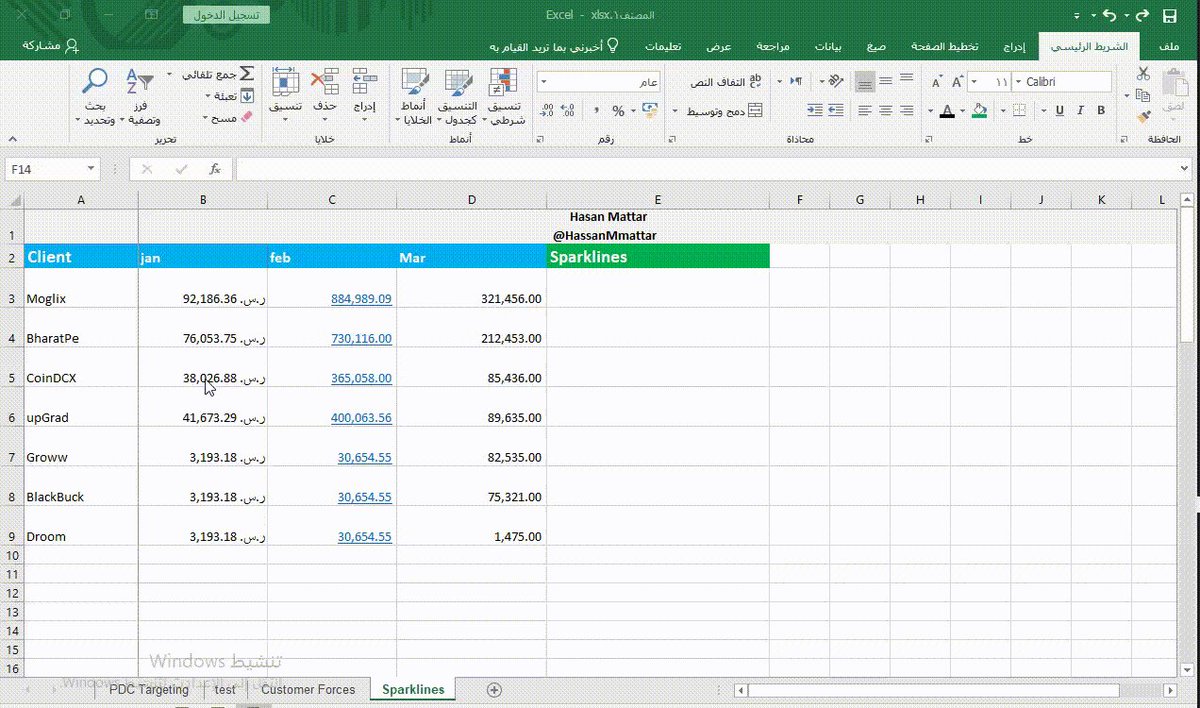Toggle Middle Align
The height and width of the screenshot is (708, 1200).
click(886, 81)
